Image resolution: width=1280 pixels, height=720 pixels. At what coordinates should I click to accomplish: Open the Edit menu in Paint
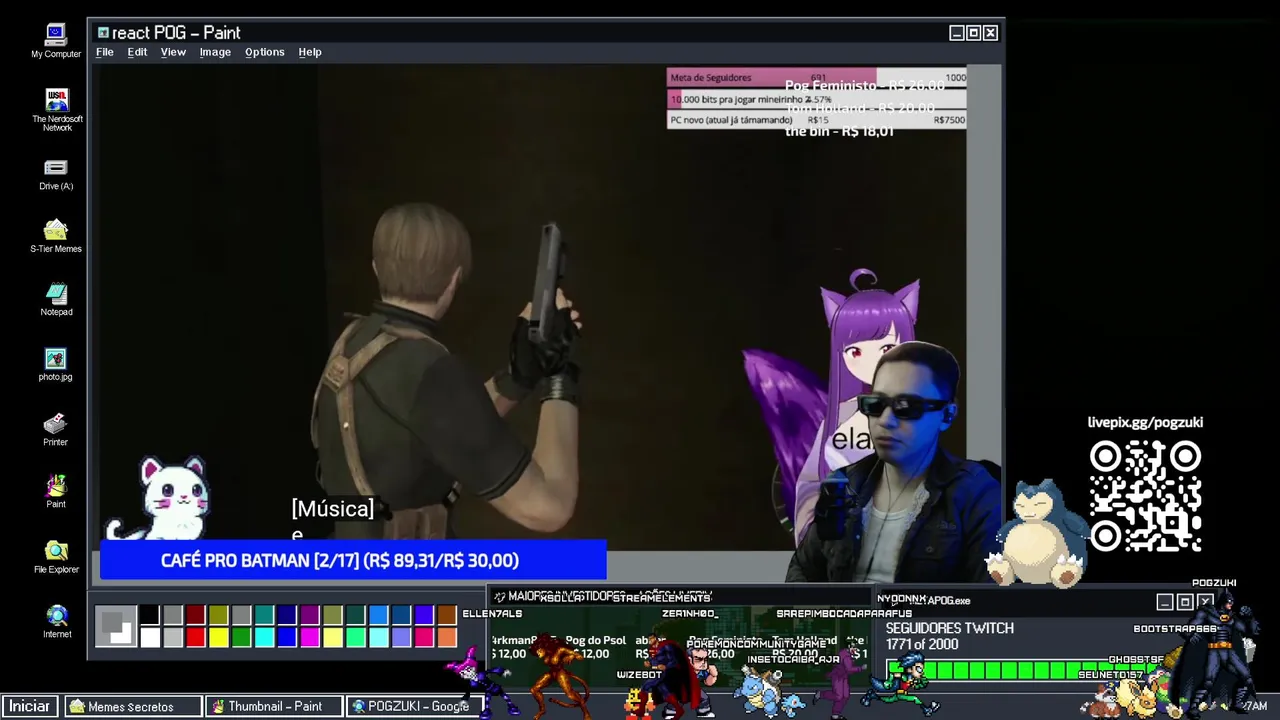137,52
